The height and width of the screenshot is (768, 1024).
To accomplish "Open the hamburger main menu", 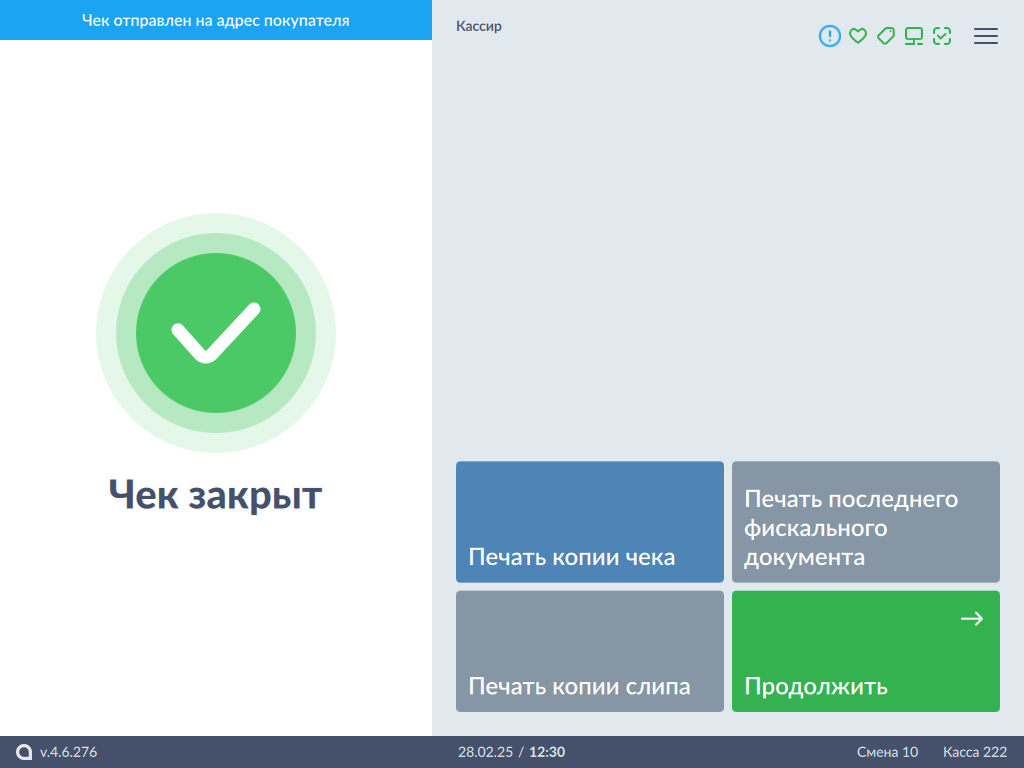I will point(986,36).
